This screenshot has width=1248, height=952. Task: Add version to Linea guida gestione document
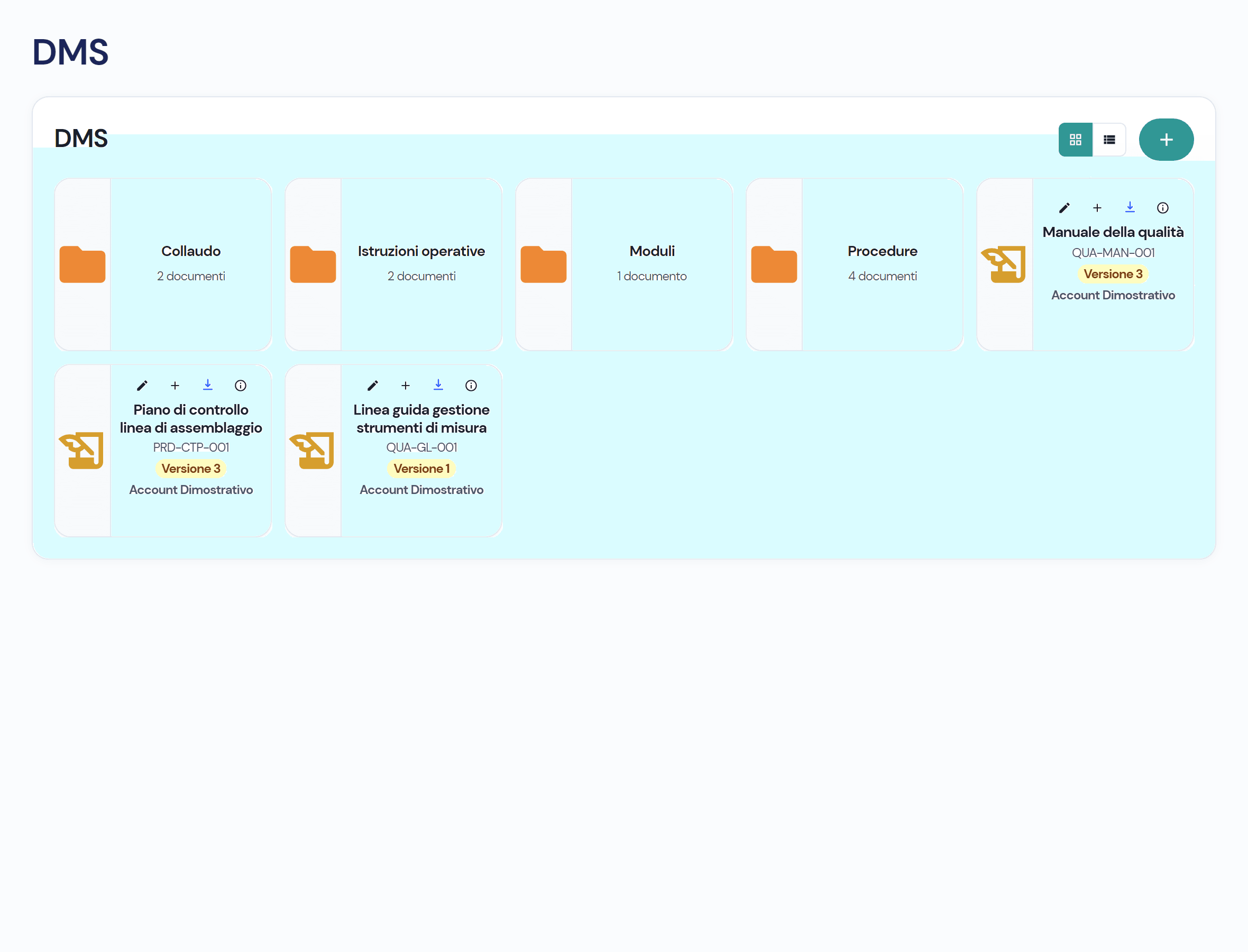coord(406,386)
